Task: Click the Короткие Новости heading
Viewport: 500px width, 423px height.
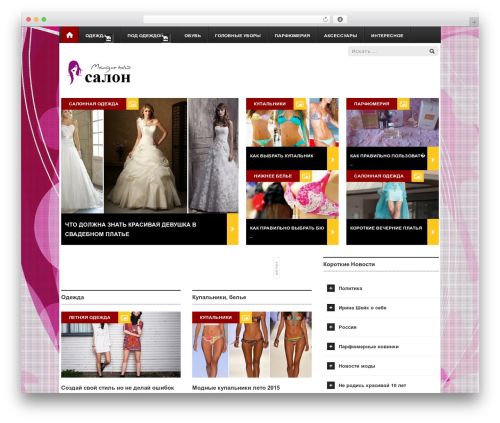Action: click(349, 264)
